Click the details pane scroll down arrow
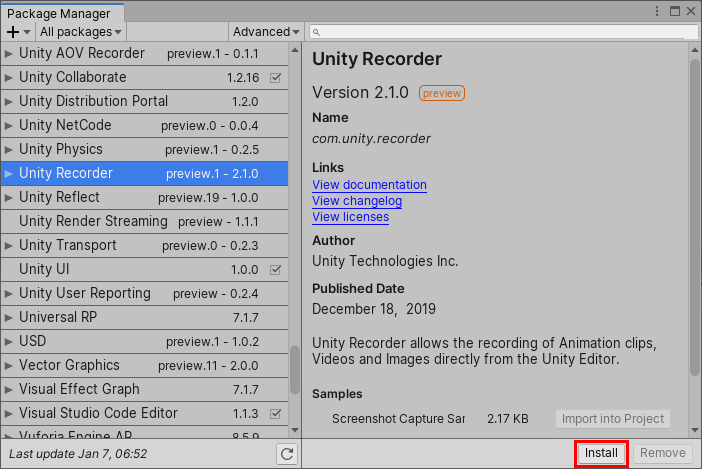 695,430
